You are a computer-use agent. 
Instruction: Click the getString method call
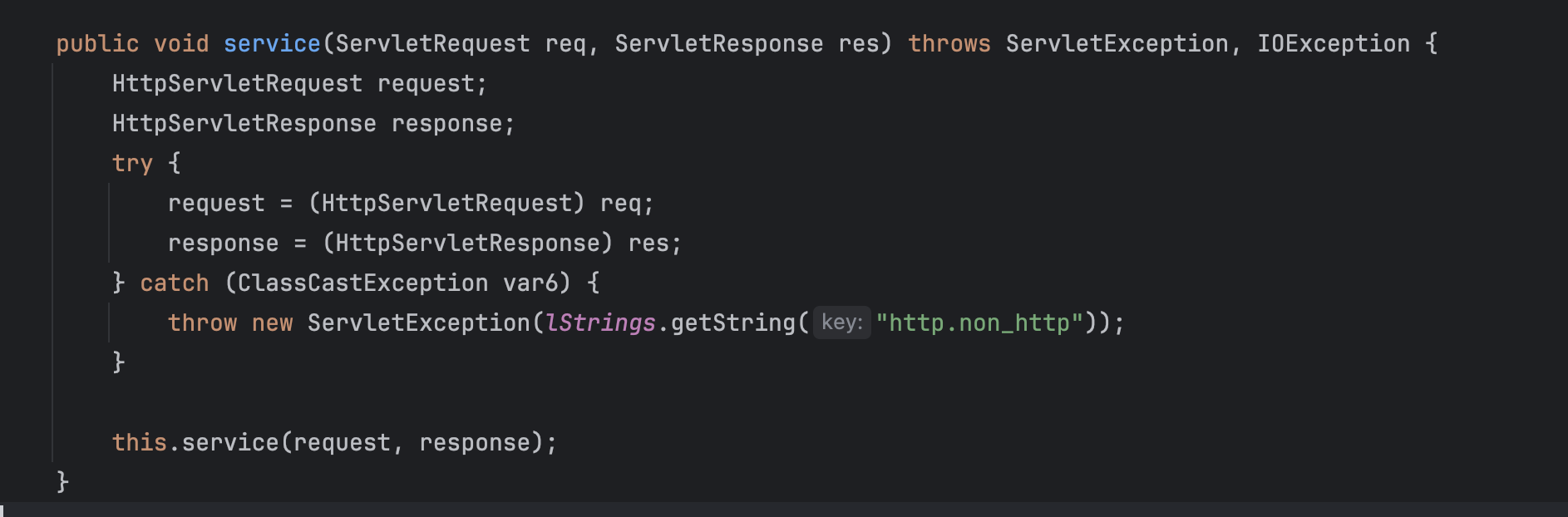733,323
